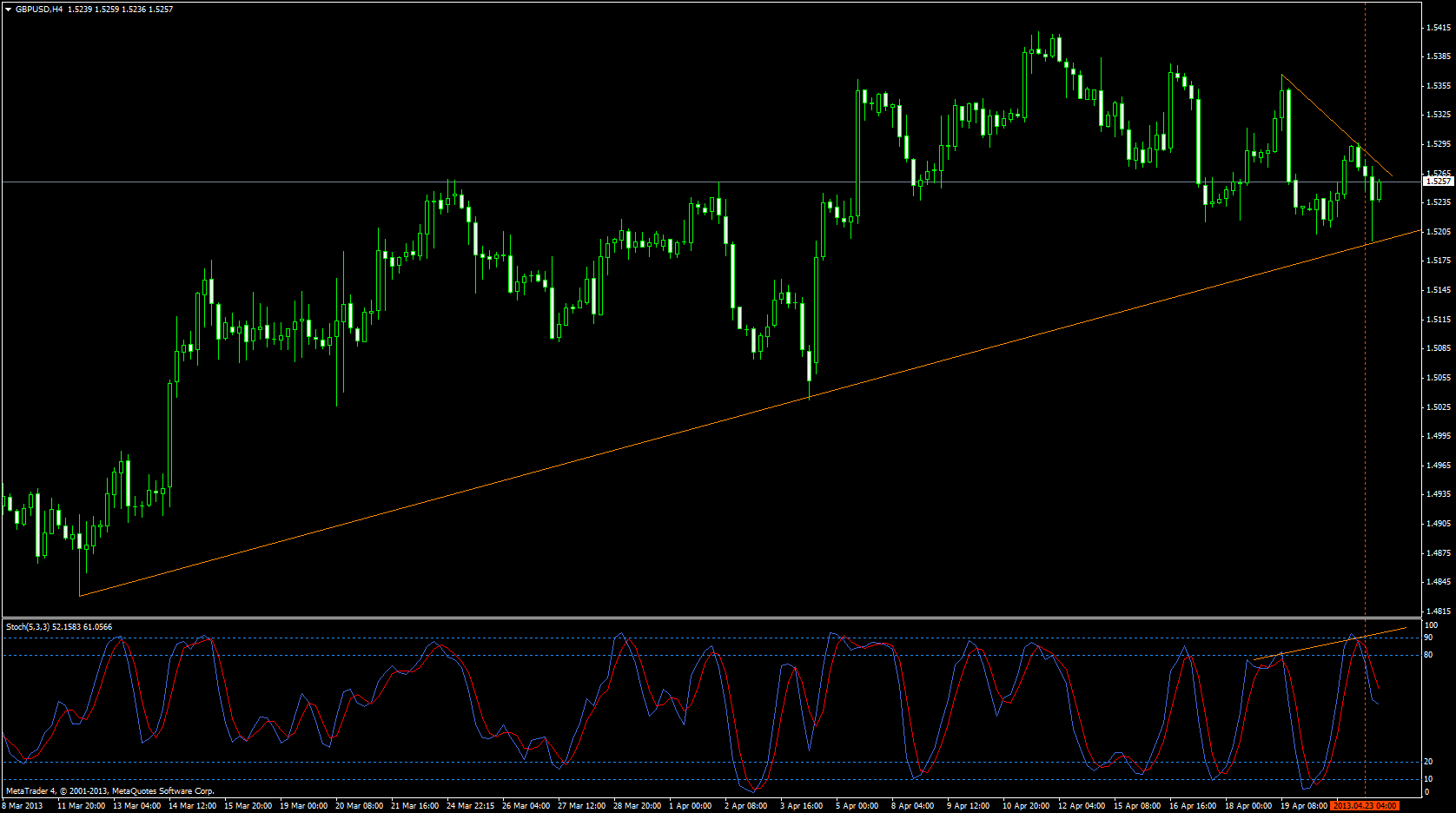Click the 1.5085 price axis label
Image resolution: width=1456 pixels, height=813 pixels.
click(x=1438, y=348)
